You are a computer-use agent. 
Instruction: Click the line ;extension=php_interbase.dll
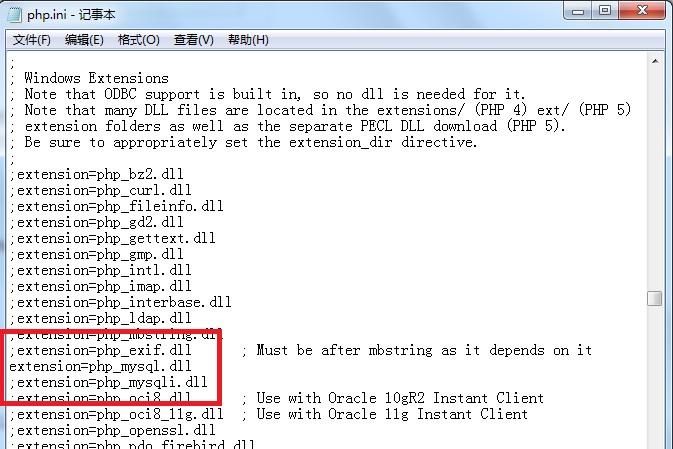point(121,302)
